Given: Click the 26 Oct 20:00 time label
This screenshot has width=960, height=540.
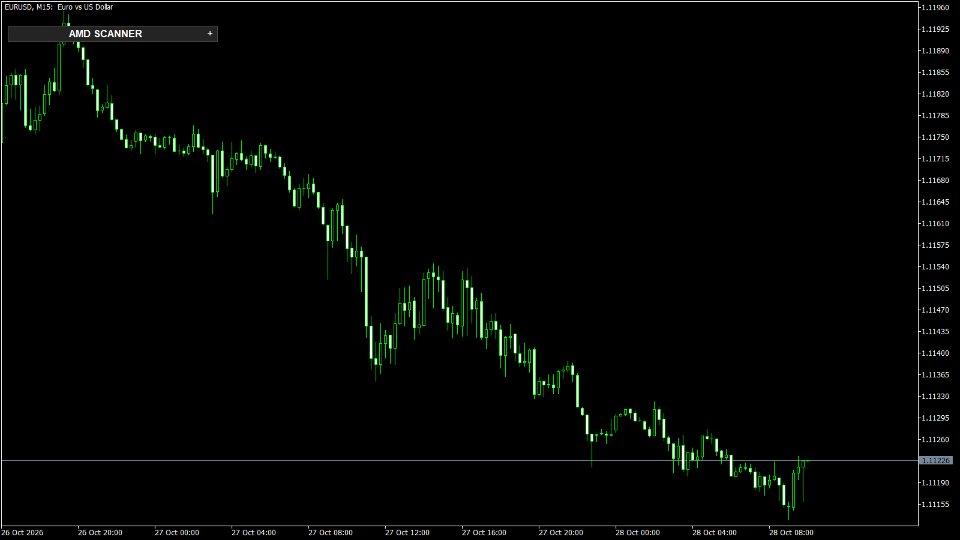Looking at the screenshot, I should 100,533.
